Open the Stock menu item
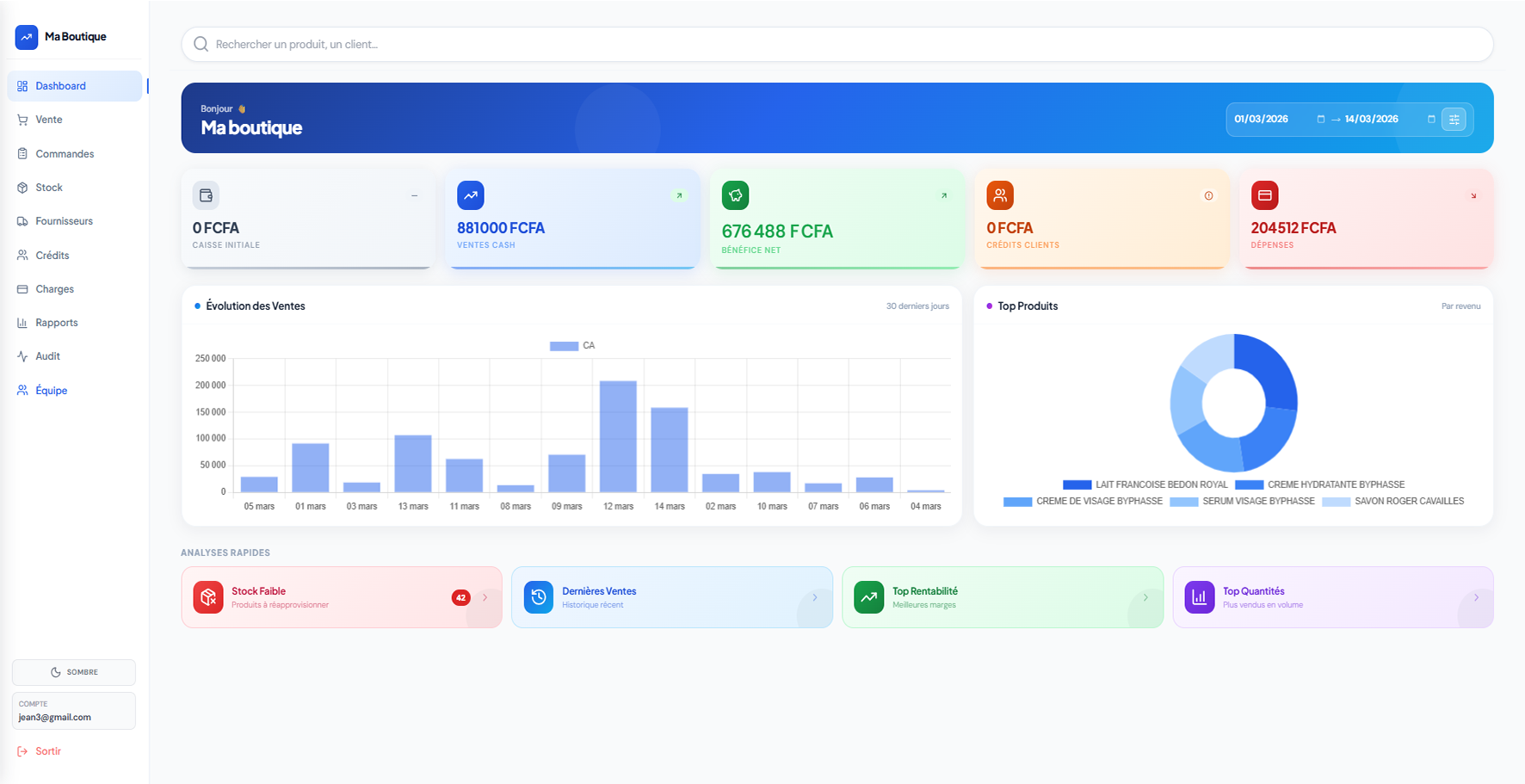The image size is (1525, 784). coord(49,188)
